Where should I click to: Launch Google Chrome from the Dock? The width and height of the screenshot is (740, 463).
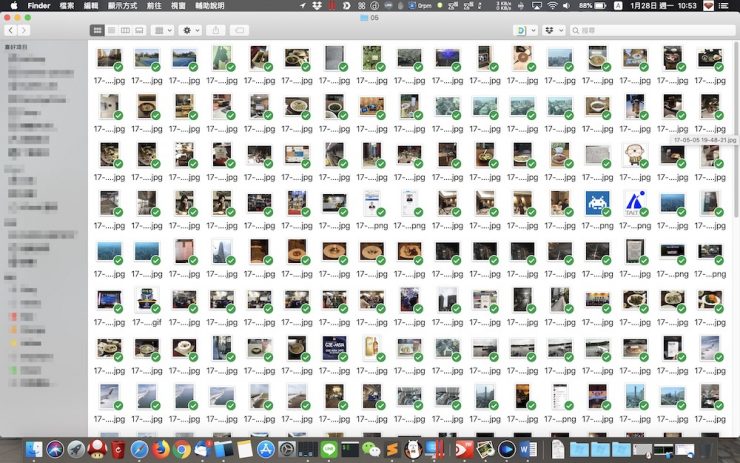click(181, 450)
